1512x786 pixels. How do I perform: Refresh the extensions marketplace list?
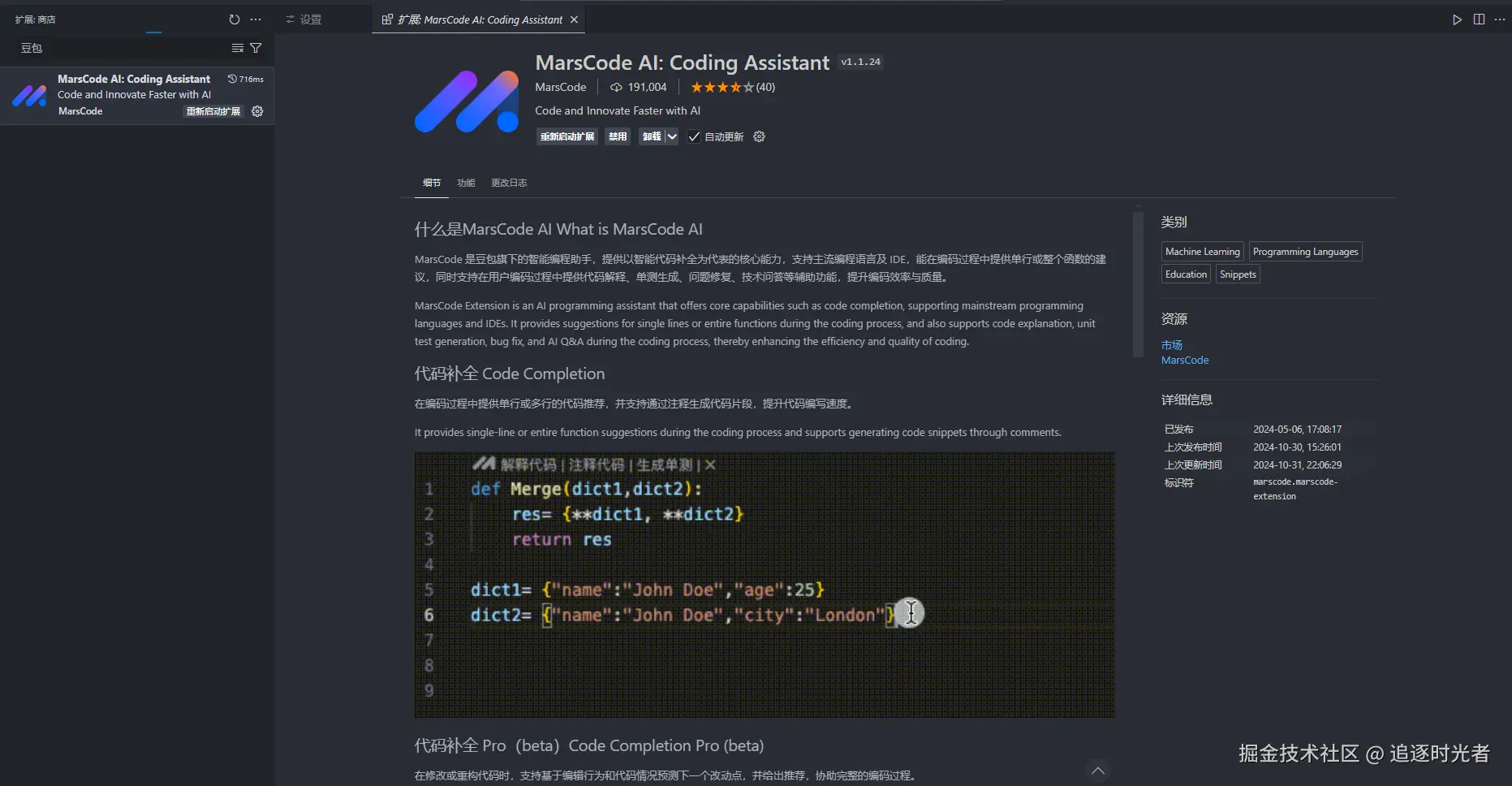point(235,19)
